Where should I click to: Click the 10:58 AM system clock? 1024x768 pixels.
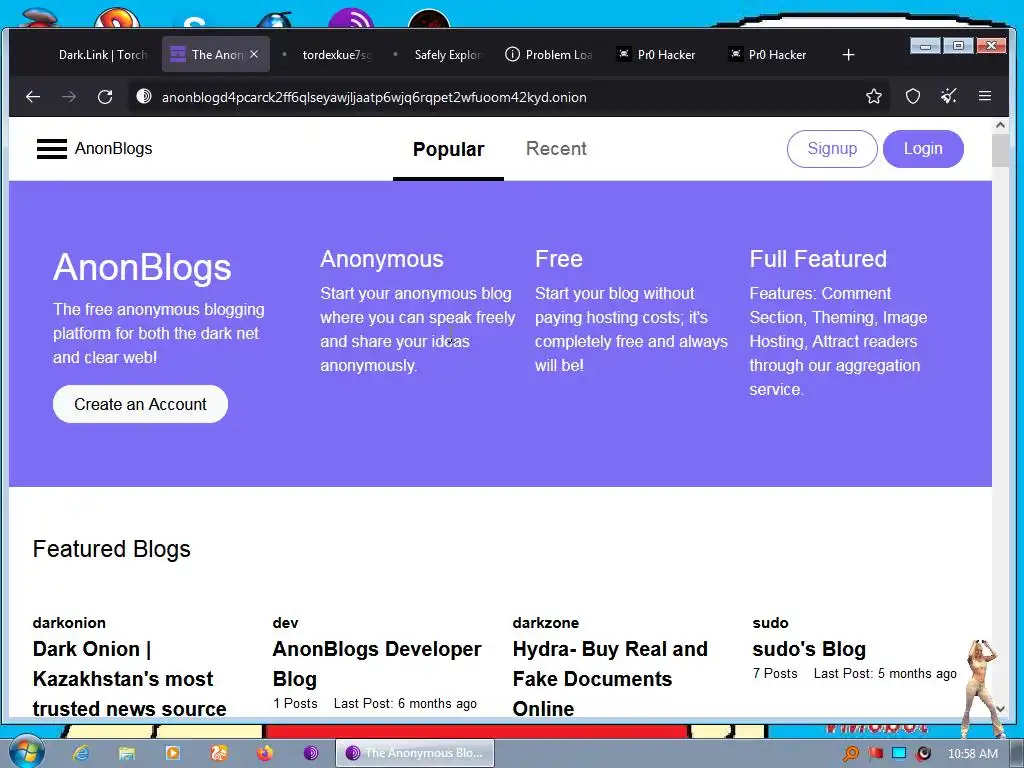click(972, 754)
